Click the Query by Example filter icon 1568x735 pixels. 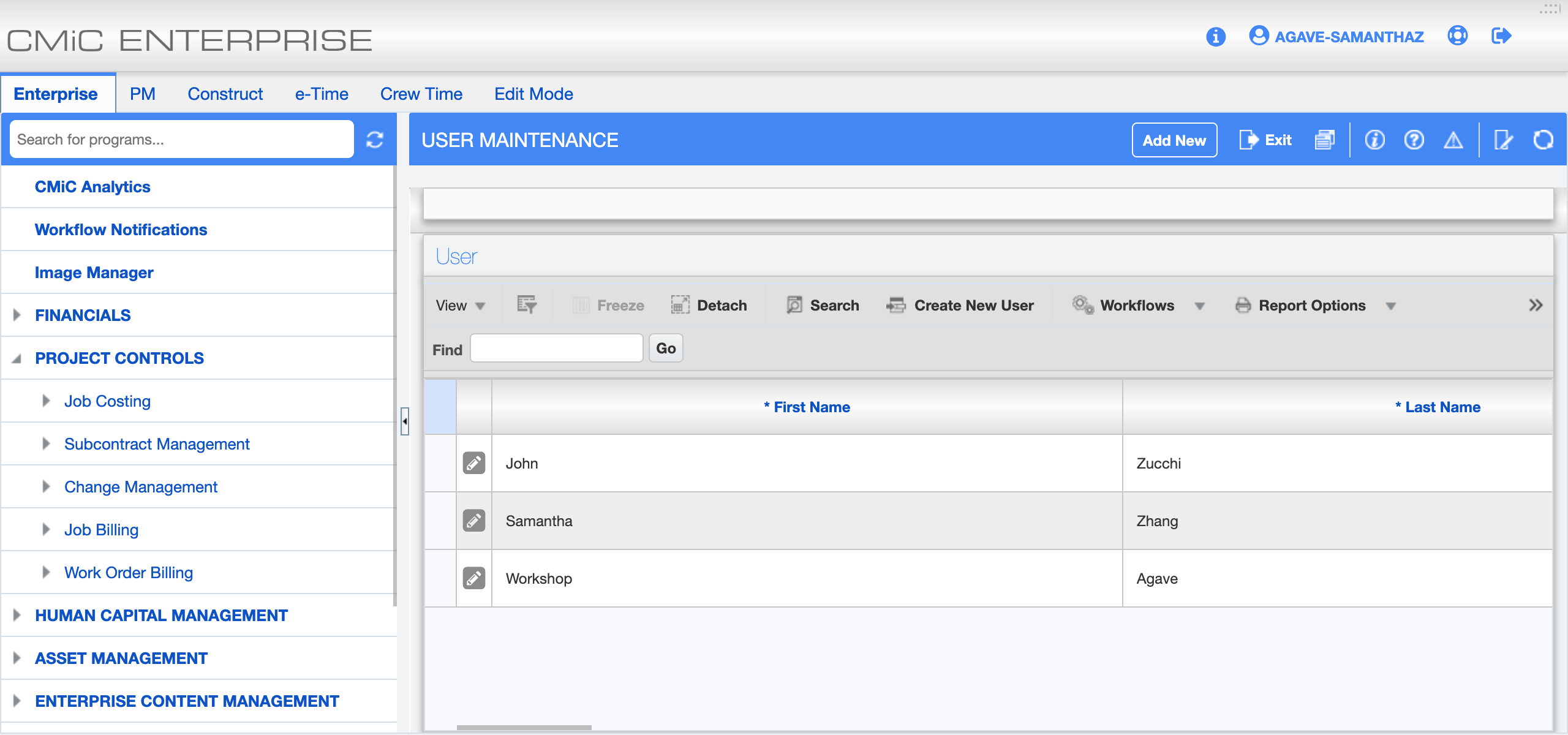[527, 305]
